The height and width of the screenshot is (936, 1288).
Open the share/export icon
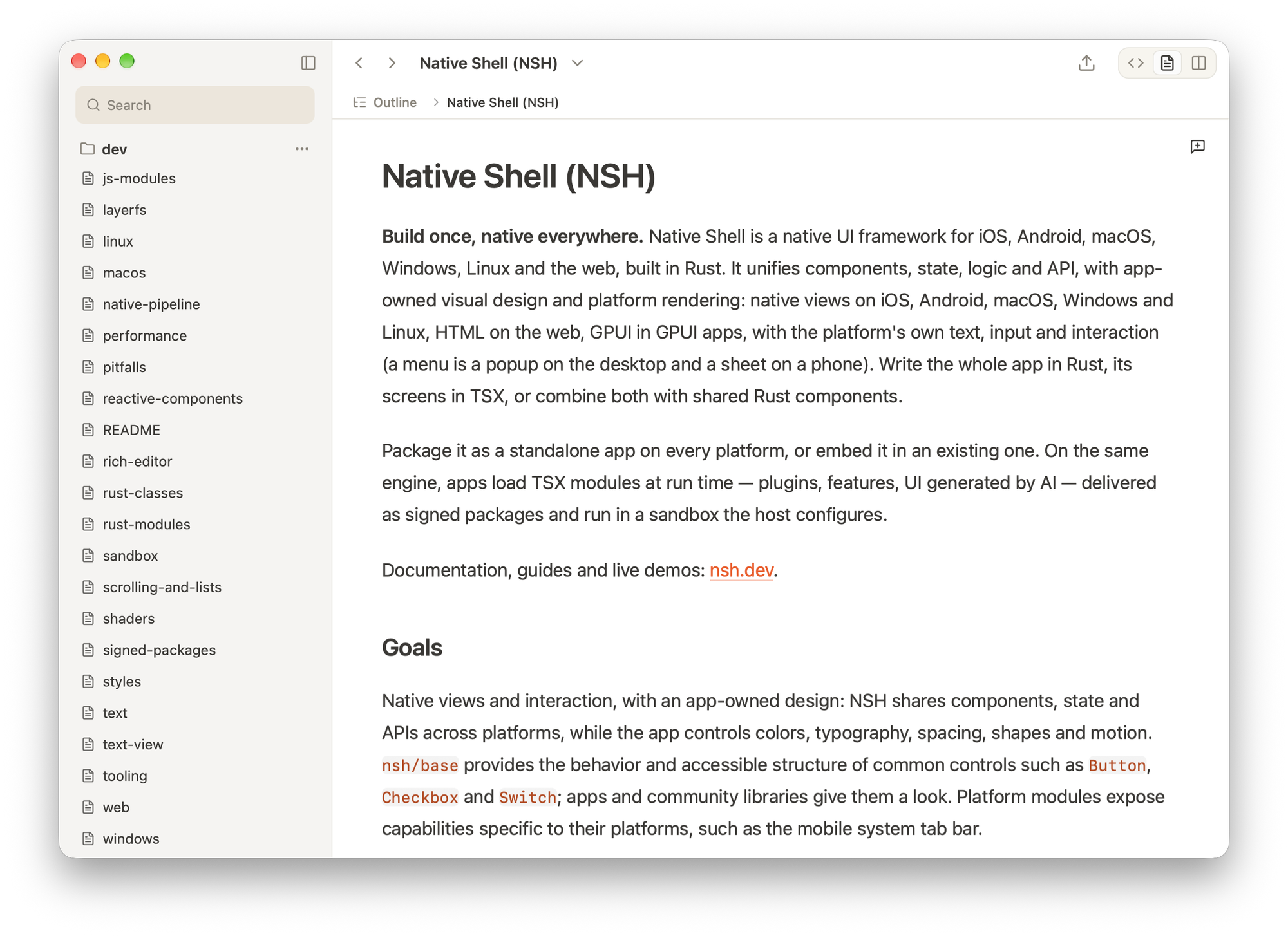point(1086,62)
